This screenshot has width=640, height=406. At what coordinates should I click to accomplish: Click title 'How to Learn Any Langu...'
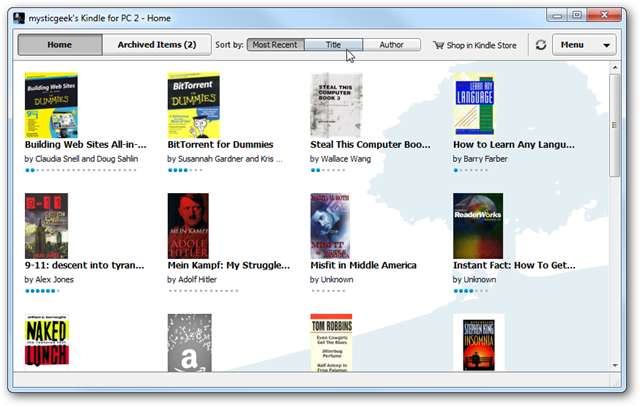pyautogui.click(x=514, y=144)
